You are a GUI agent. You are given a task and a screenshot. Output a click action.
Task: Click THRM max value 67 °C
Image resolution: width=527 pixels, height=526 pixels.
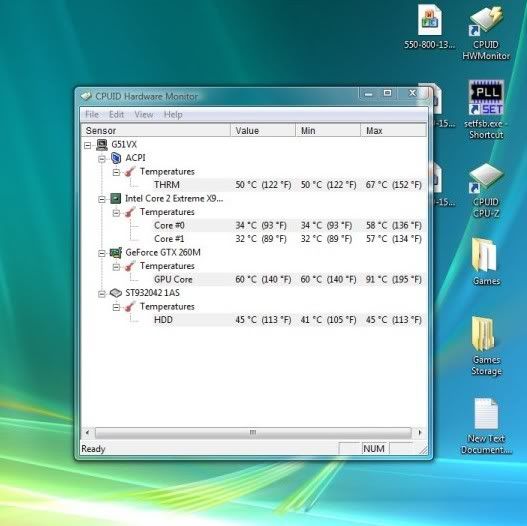(394, 185)
